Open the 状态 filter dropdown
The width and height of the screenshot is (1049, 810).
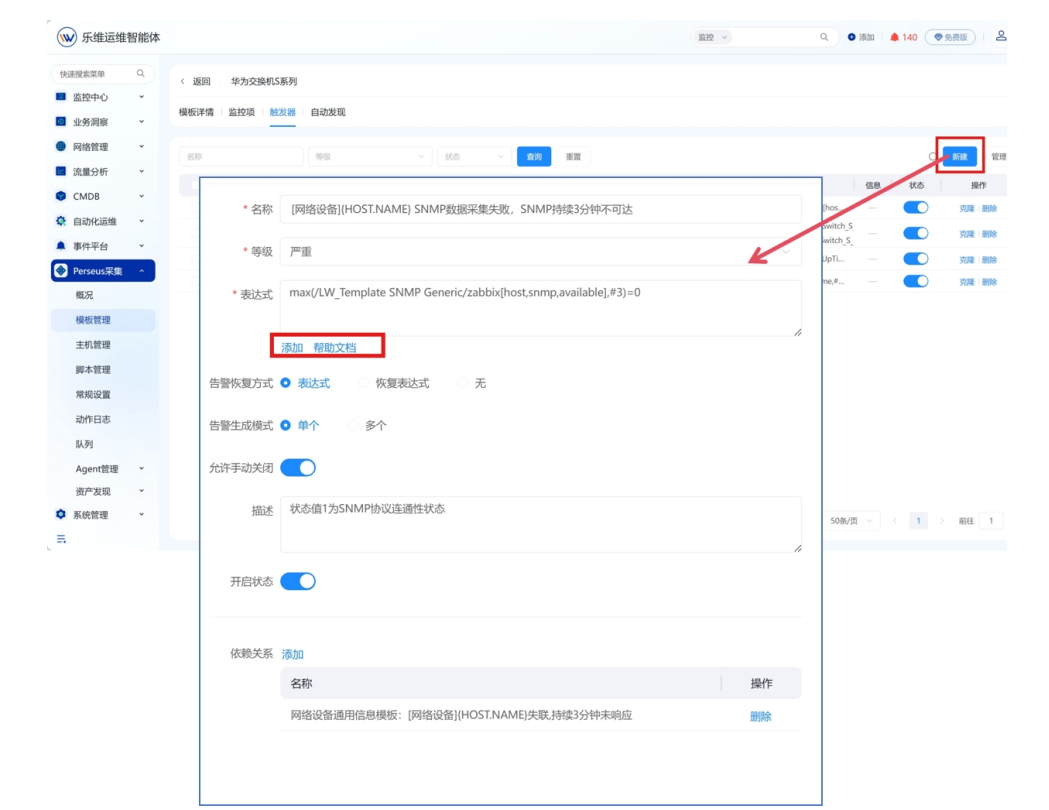pyautogui.click(x=474, y=157)
